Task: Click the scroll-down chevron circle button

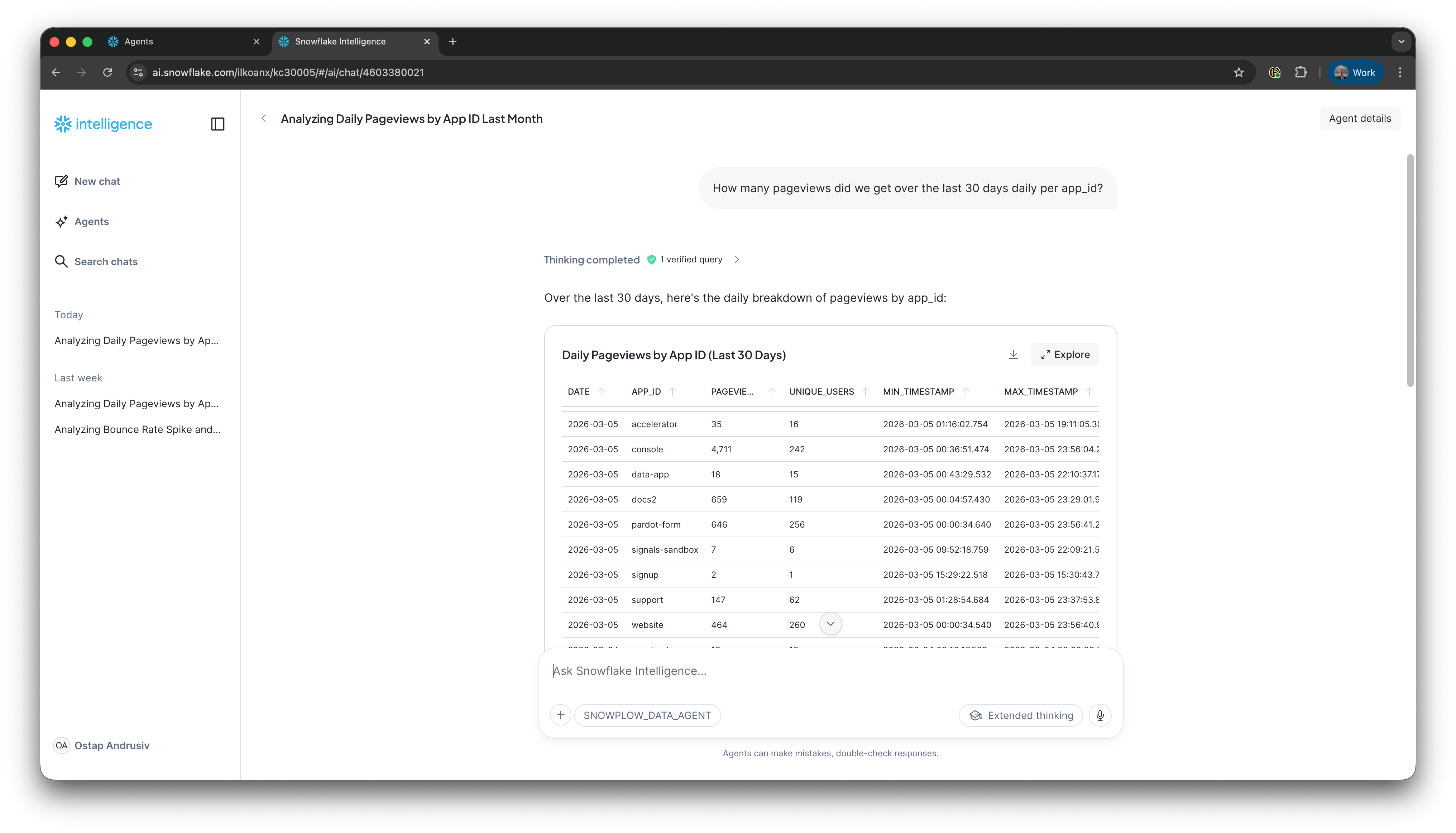Action: [x=830, y=624]
